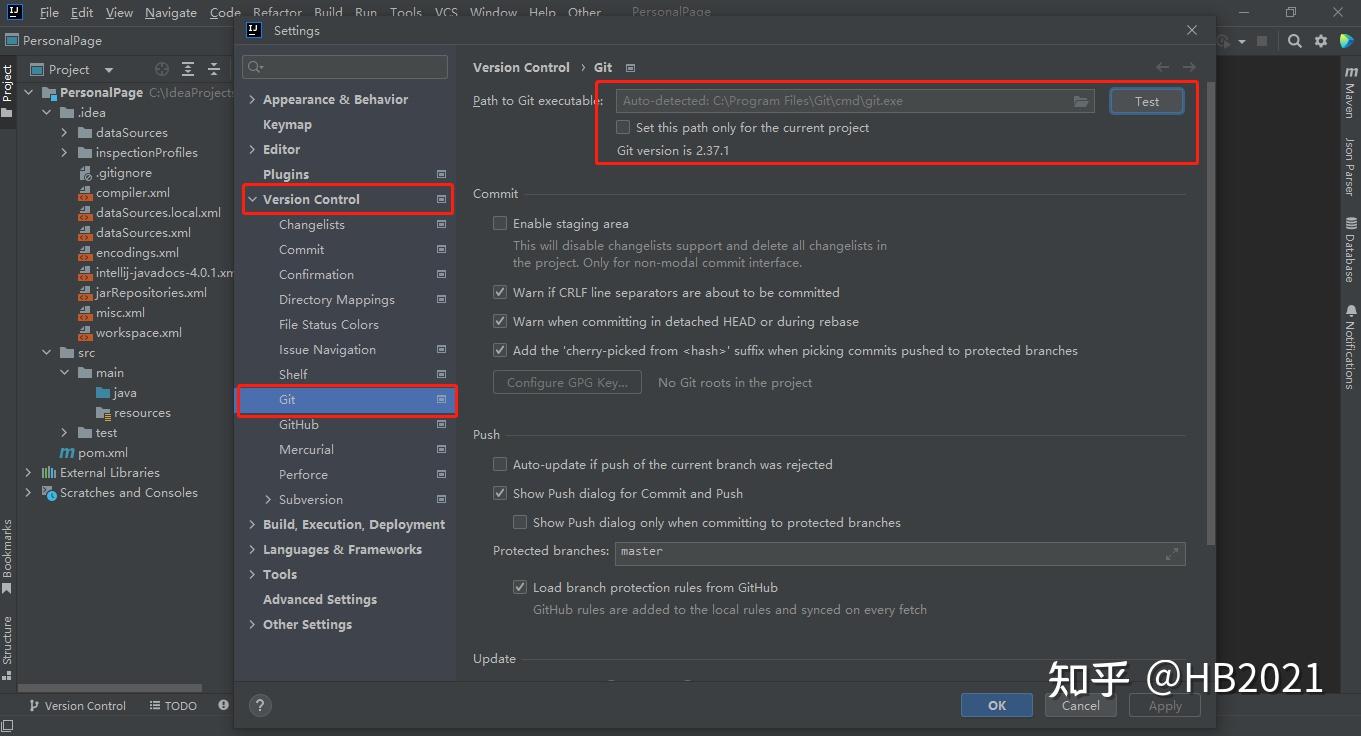
Task: Enable staging area checkbox
Action: point(500,223)
